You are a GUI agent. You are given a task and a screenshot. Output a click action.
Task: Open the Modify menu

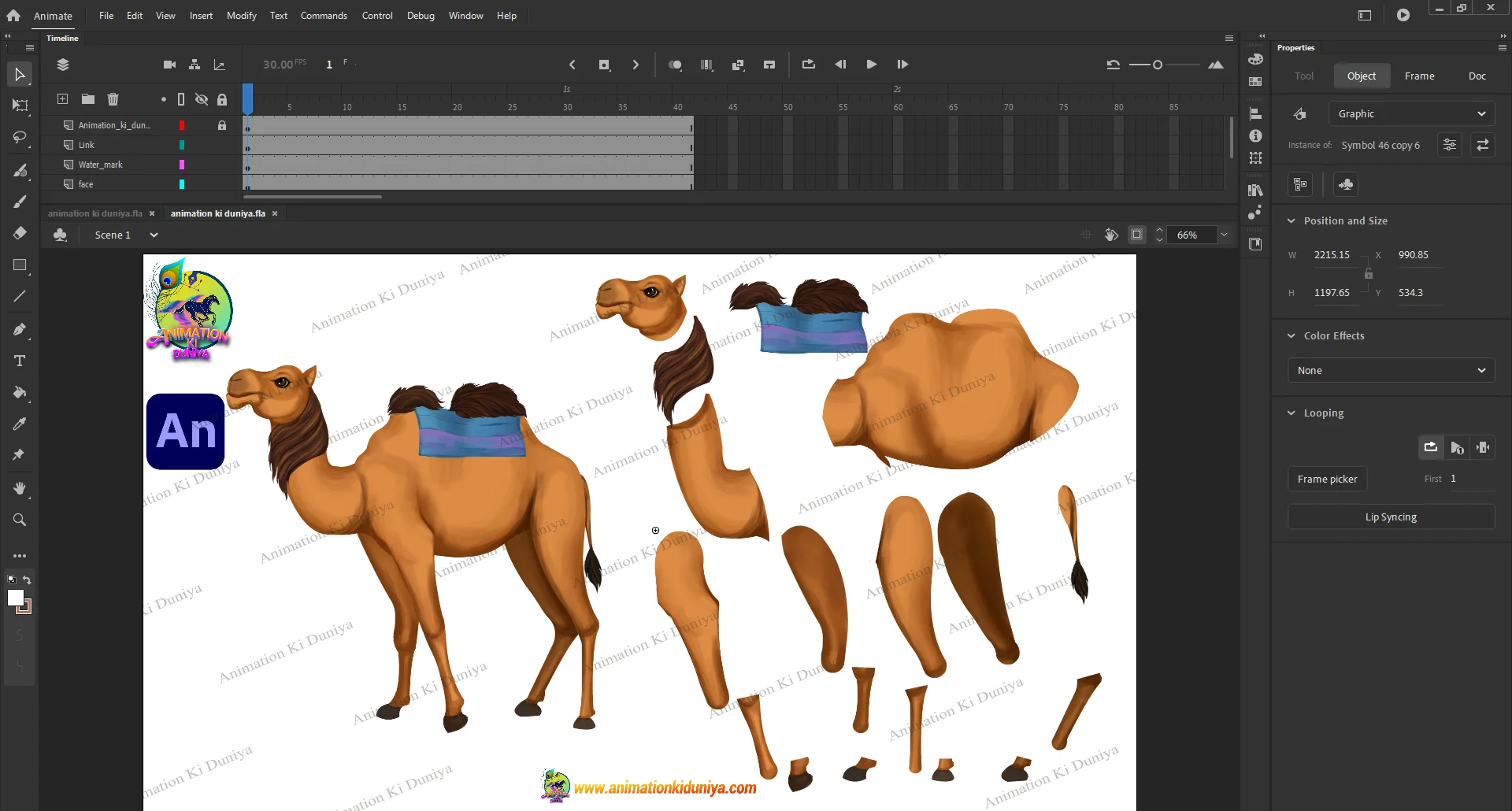241,16
